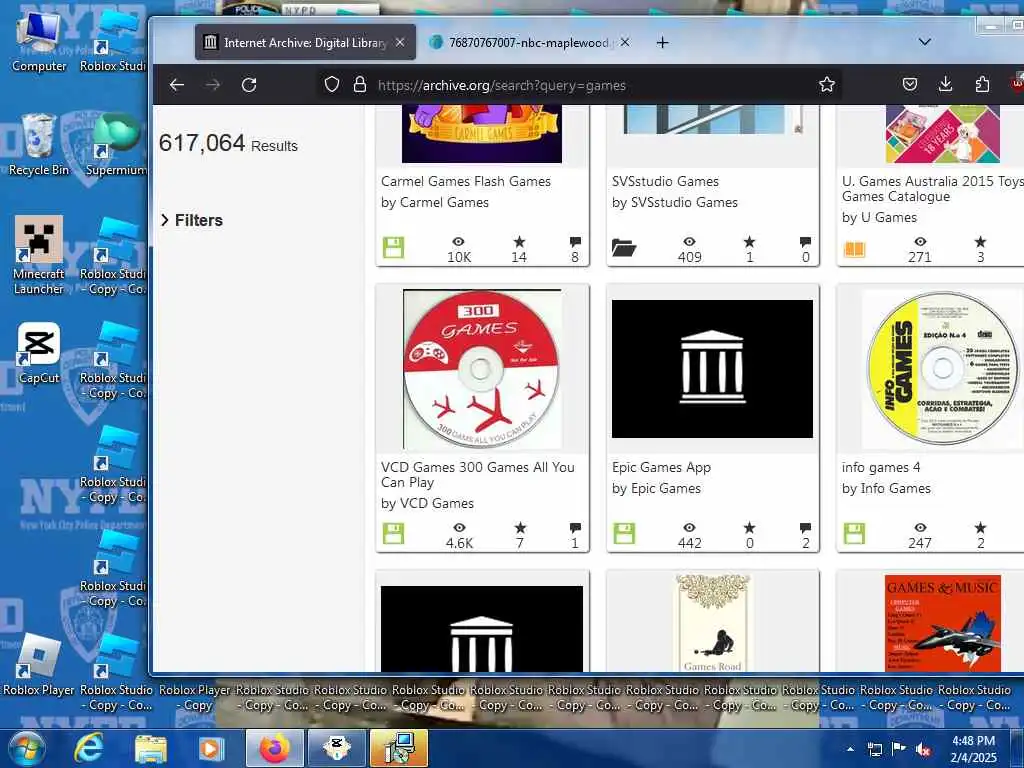Viewport: 1024px width, 768px height.
Task: Bookmark this page with the star icon
Action: pyautogui.click(x=827, y=84)
